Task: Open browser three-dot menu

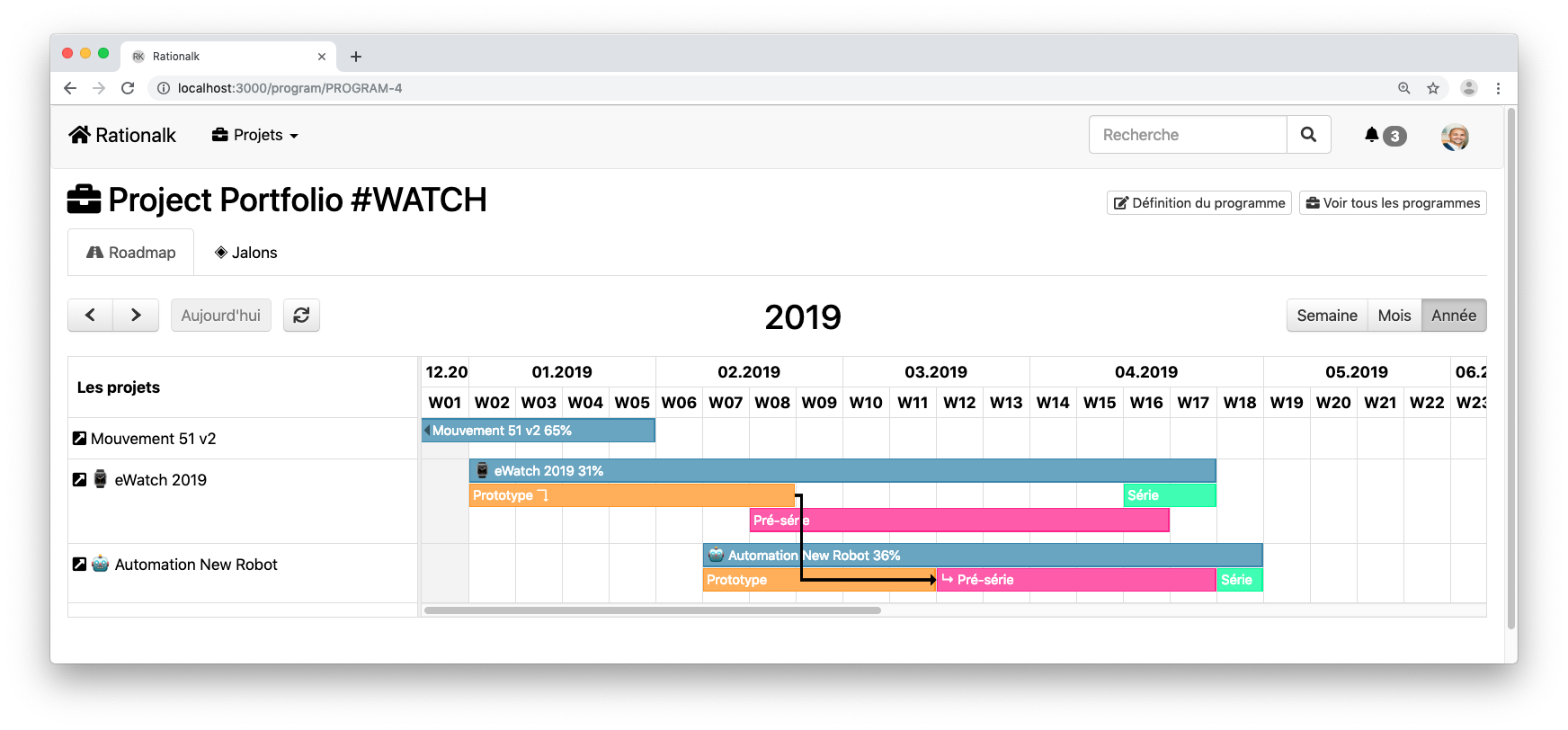Action: tap(1498, 88)
